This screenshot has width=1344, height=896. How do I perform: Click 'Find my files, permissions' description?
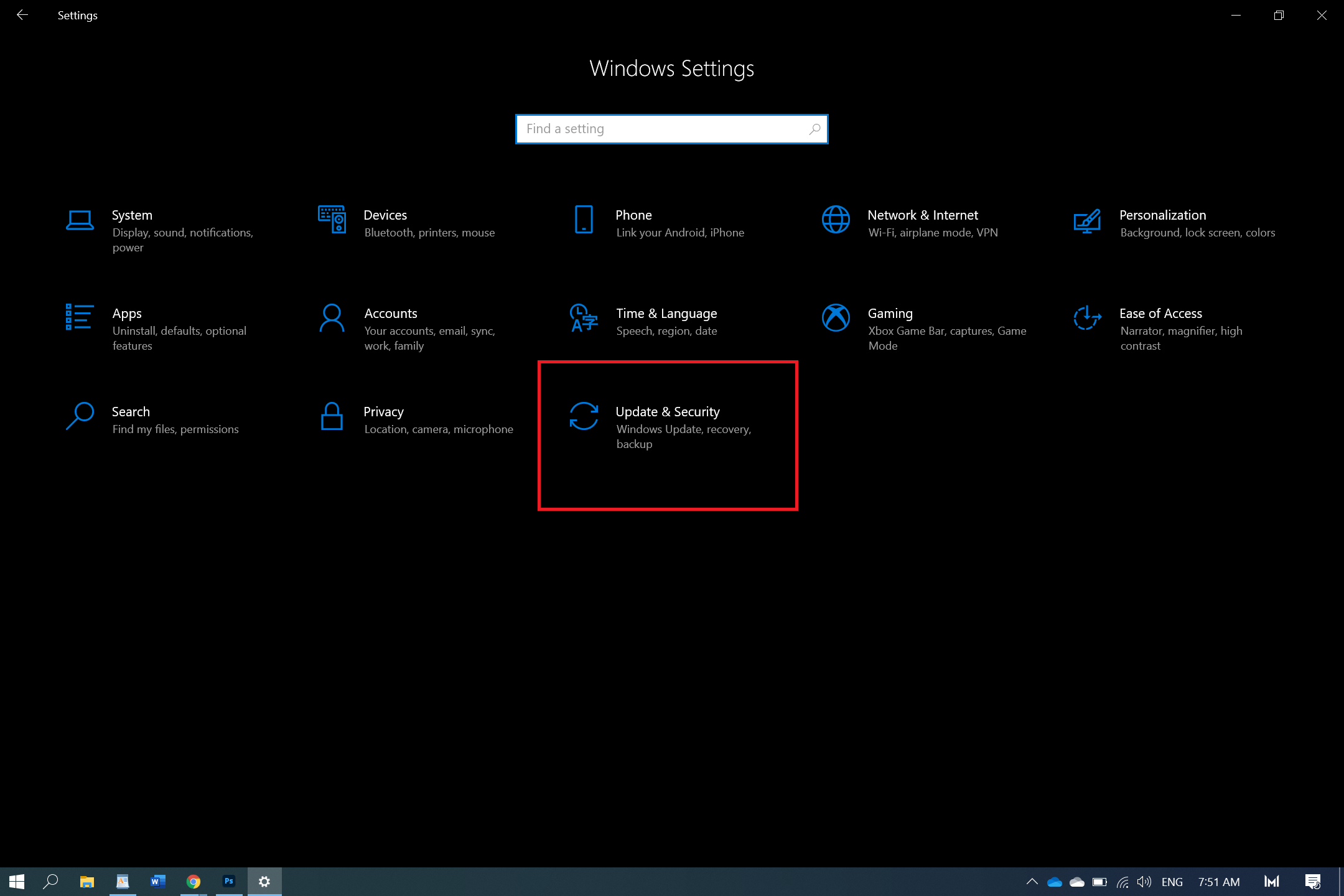(x=175, y=429)
